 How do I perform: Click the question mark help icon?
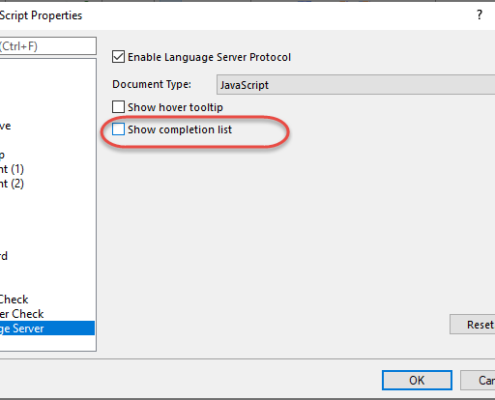click(x=479, y=15)
